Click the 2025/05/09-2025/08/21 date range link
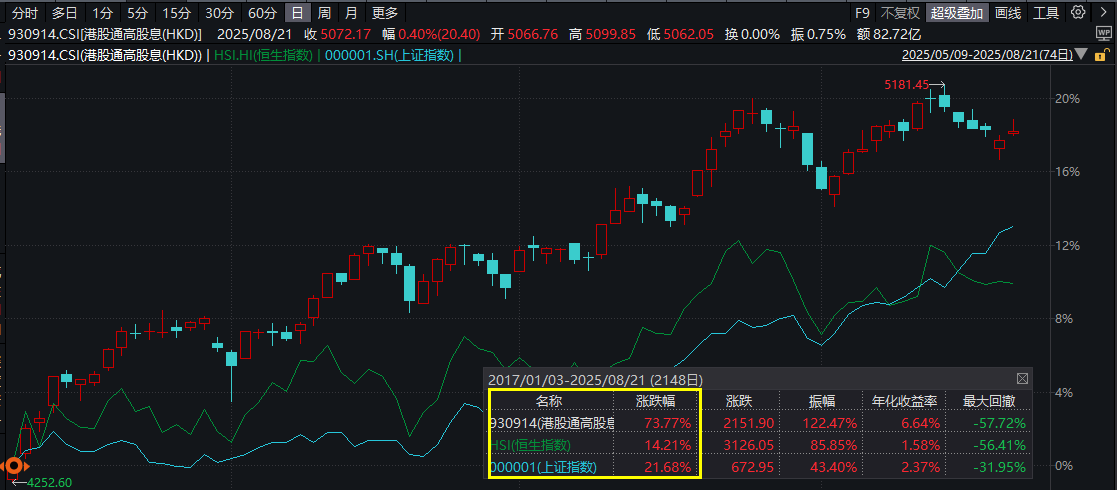The image size is (1117, 490). [987, 54]
